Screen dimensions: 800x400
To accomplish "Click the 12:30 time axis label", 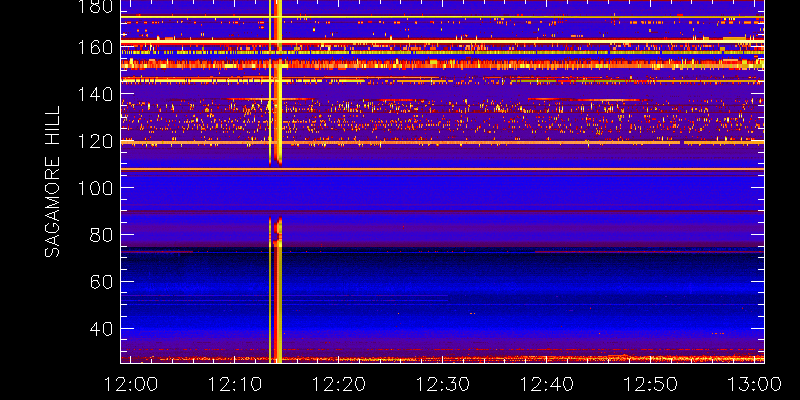I will [x=442, y=384].
